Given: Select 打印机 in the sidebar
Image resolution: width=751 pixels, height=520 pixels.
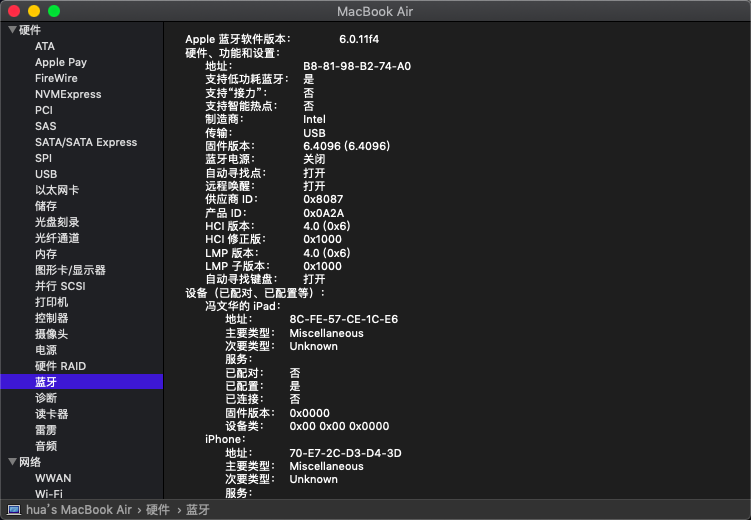Looking at the screenshot, I should point(51,302).
